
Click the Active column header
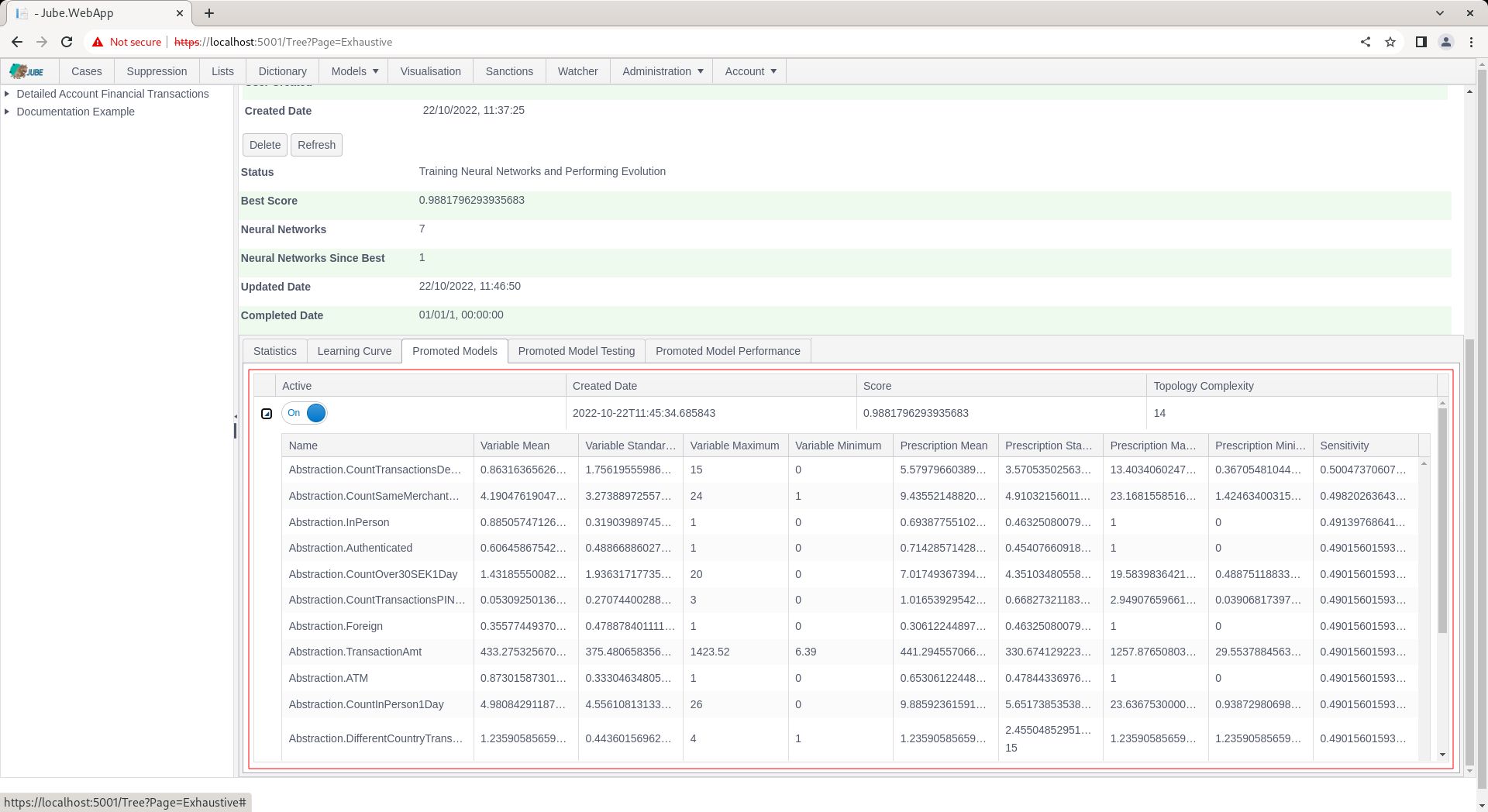click(x=421, y=386)
